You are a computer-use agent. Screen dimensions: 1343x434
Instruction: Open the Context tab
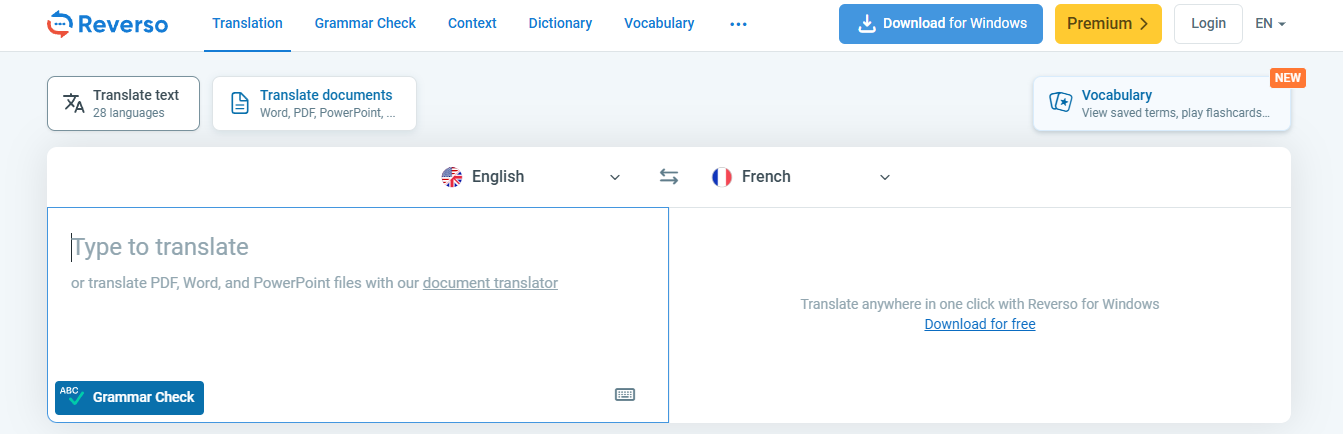tap(472, 24)
